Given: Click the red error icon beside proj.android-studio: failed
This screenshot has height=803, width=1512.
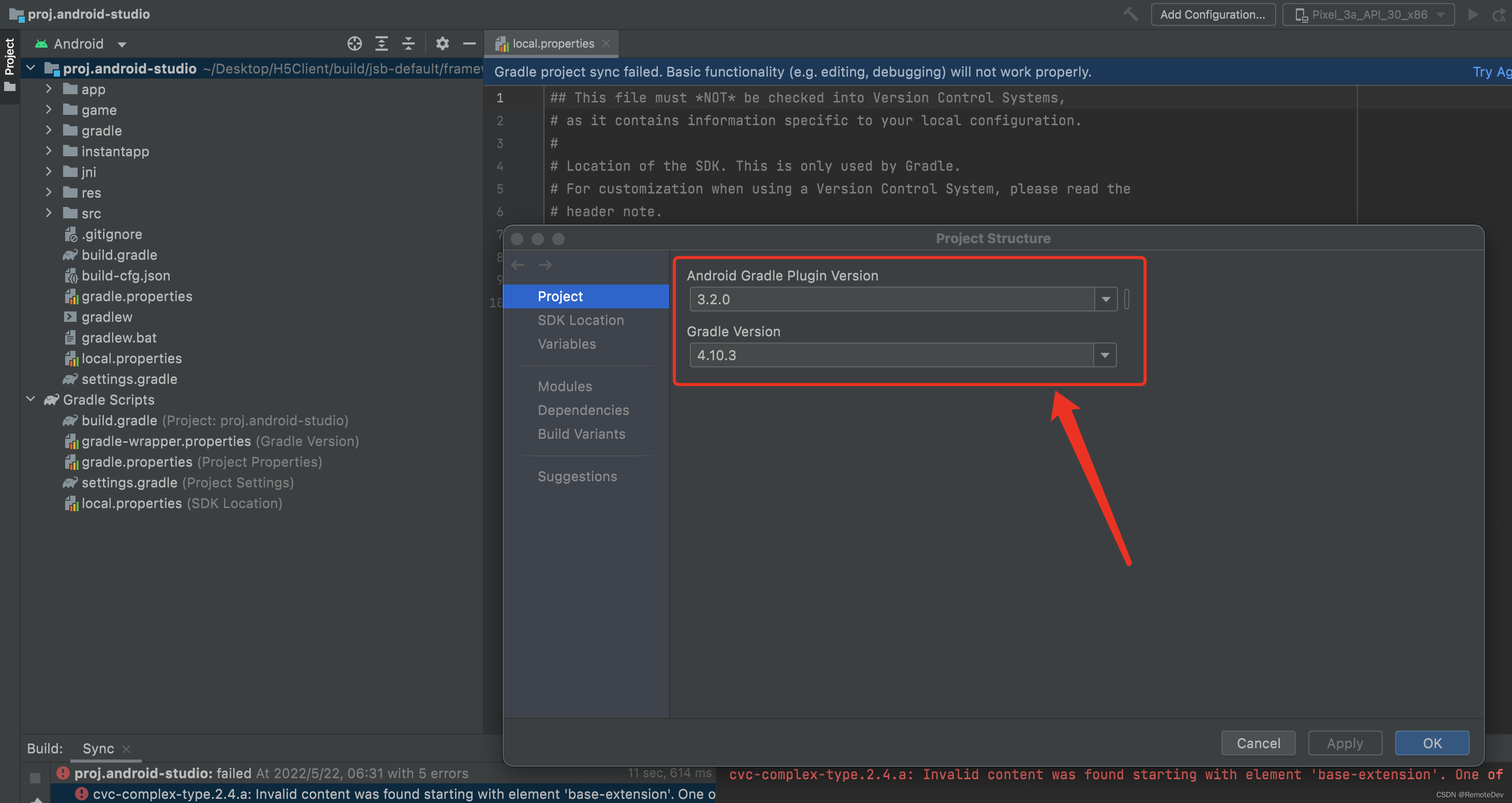Looking at the screenshot, I should [x=63, y=773].
